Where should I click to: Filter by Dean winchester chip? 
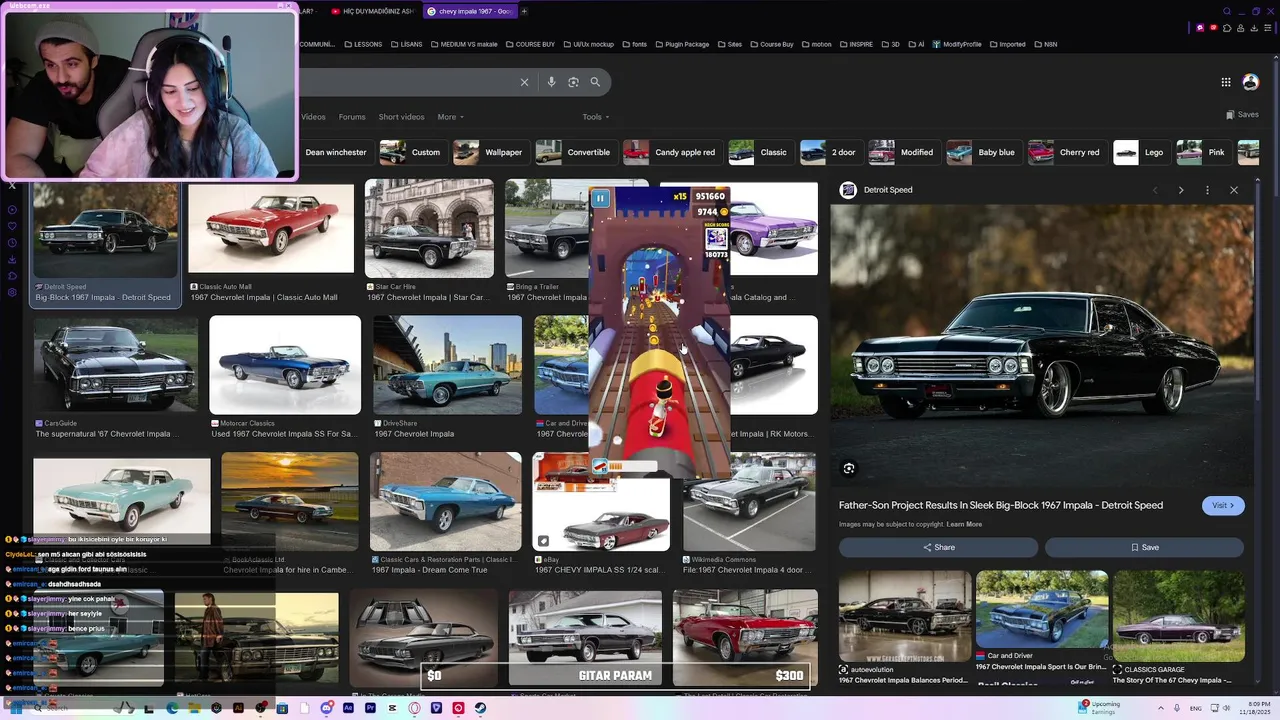click(x=336, y=152)
